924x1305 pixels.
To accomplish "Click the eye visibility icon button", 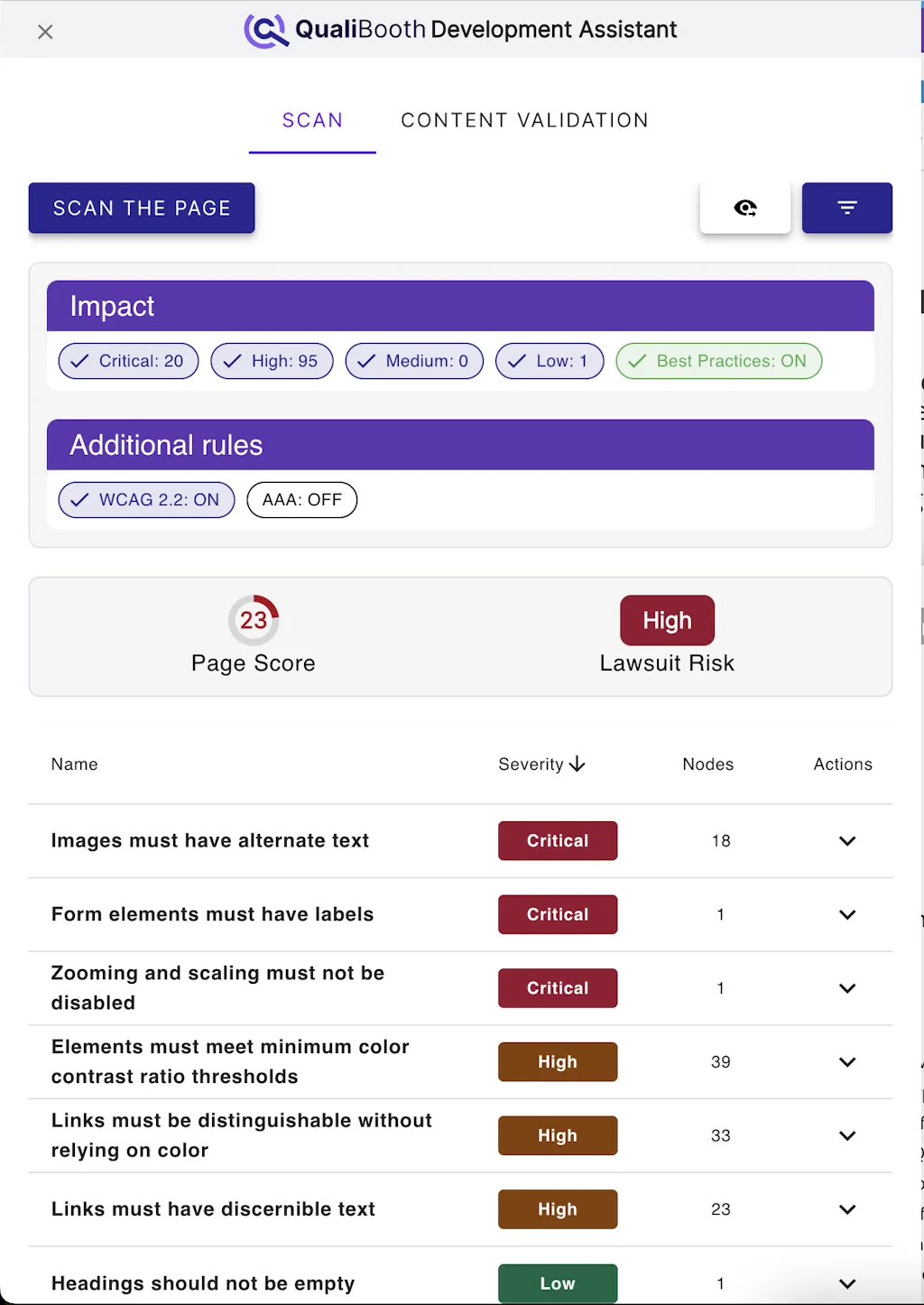I will [744, 208].
